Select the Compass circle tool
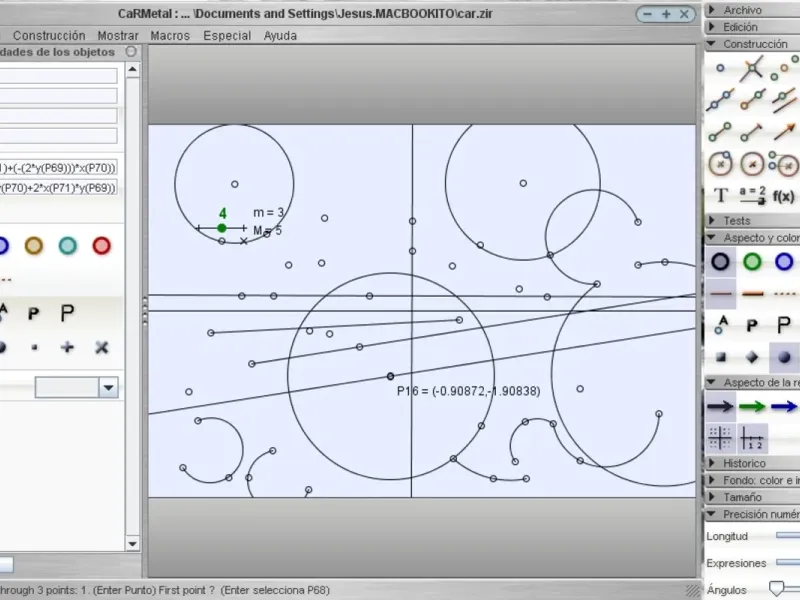The height and width of the screenshot is (600, 800). [x=785, y=164]
